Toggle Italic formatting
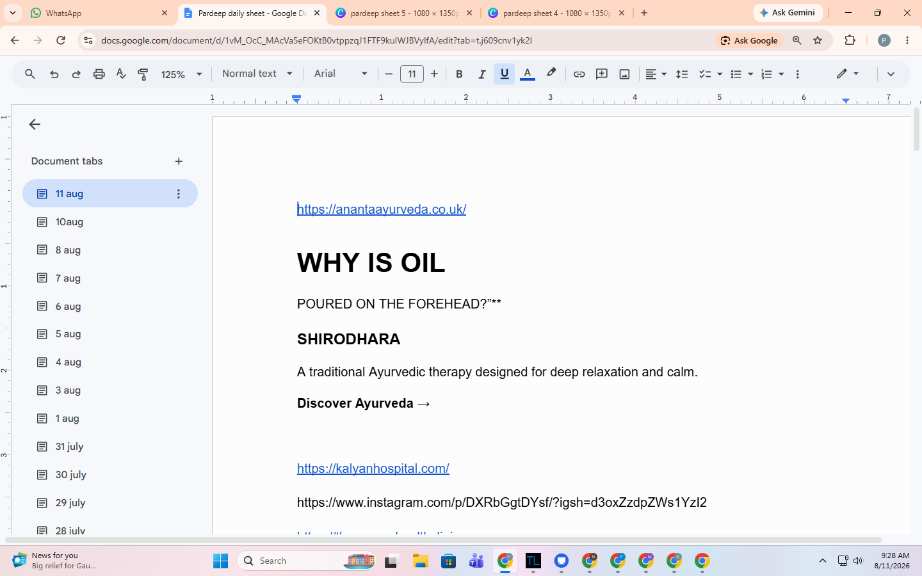 point(482,74)
